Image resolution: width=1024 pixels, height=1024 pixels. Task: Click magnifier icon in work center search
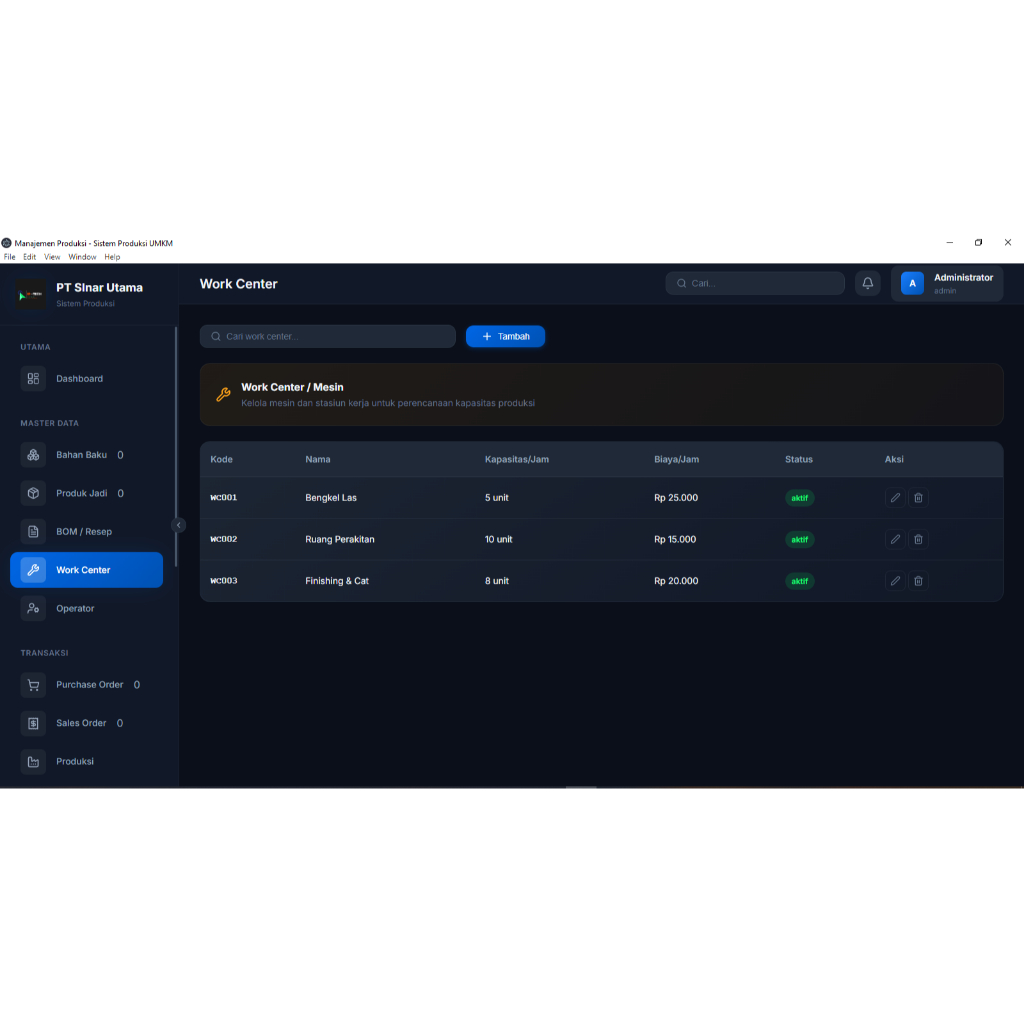click(216, 336)
